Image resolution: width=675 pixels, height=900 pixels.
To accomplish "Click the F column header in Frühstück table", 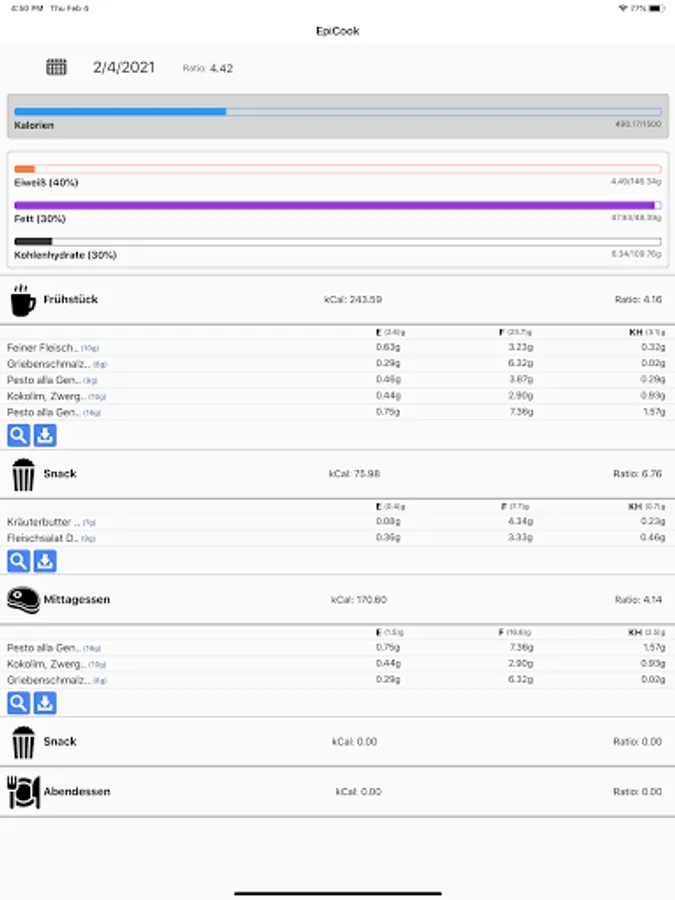I will point(515,332).
